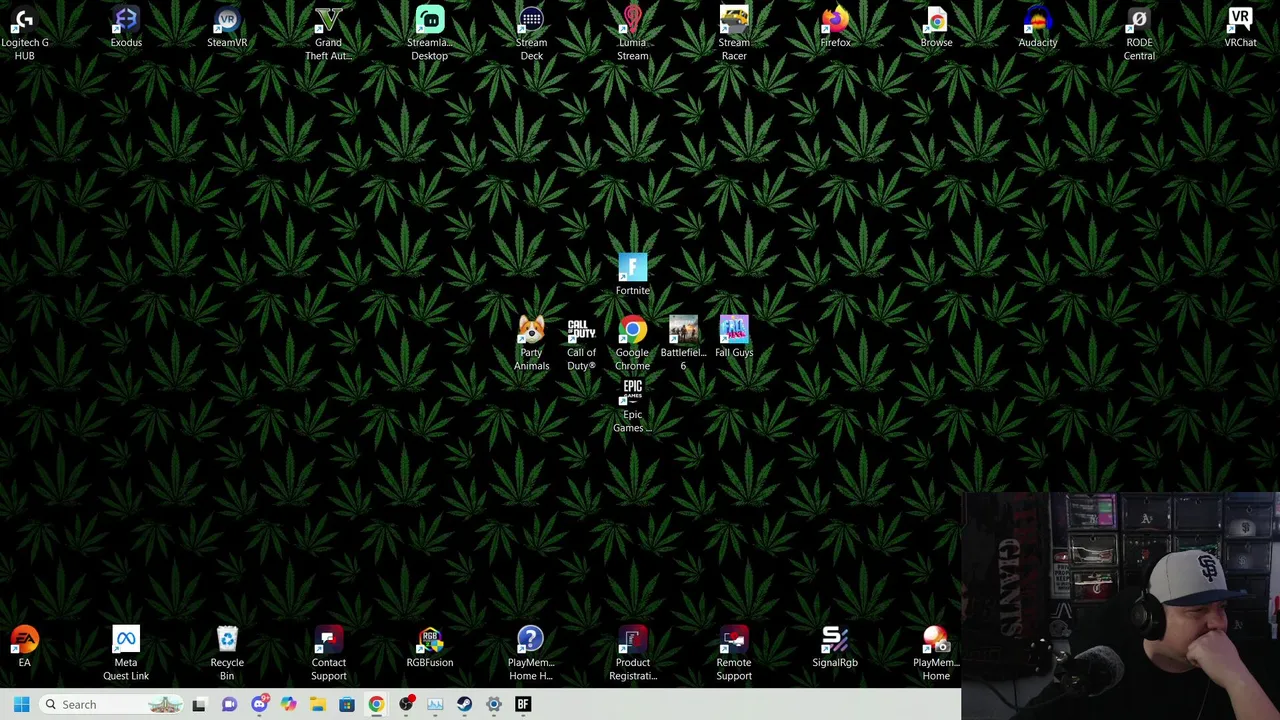Screen dimensions: 1280x720
Task: Open Settings gear on the taskbar
Action: [494, 704]
